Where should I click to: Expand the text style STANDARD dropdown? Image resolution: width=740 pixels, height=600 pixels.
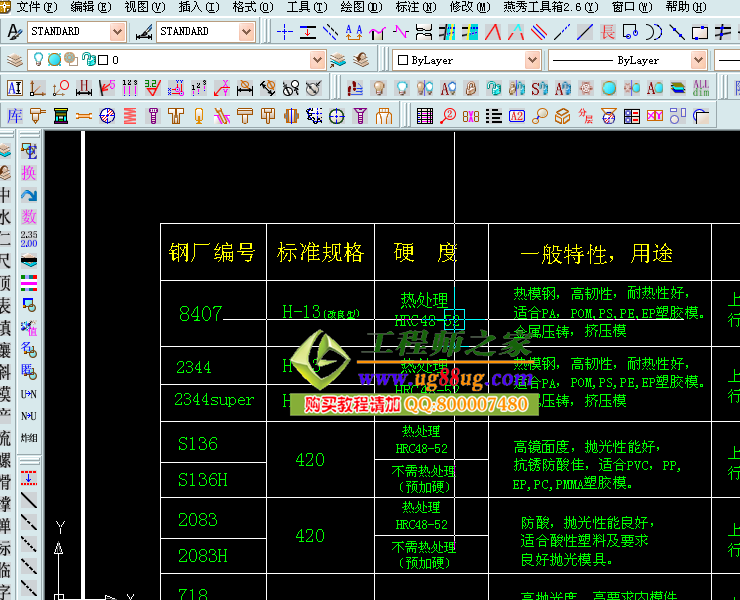pos(117,32)
